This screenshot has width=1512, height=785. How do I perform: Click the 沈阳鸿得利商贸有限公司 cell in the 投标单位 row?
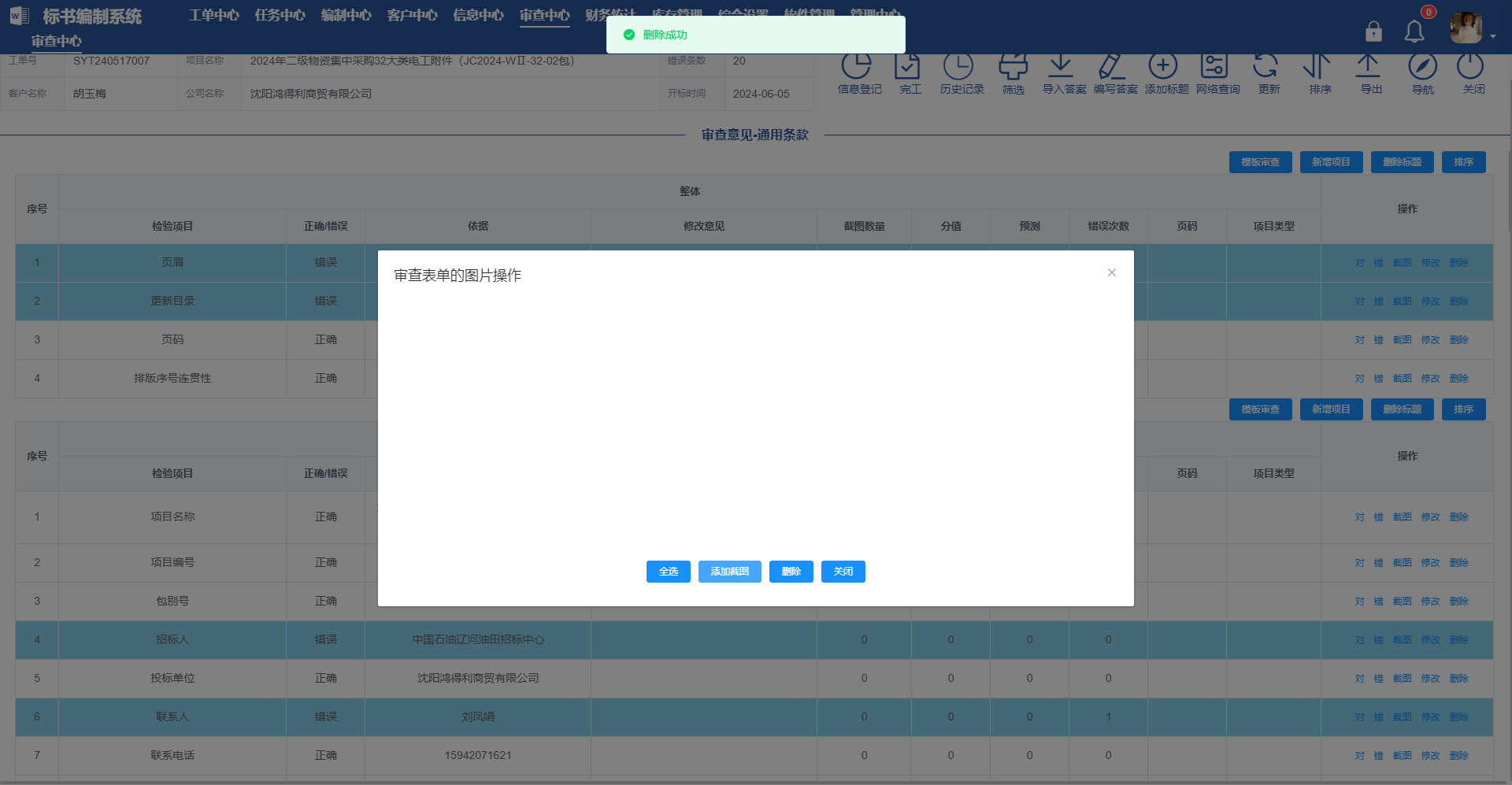[x=478, y=679]
